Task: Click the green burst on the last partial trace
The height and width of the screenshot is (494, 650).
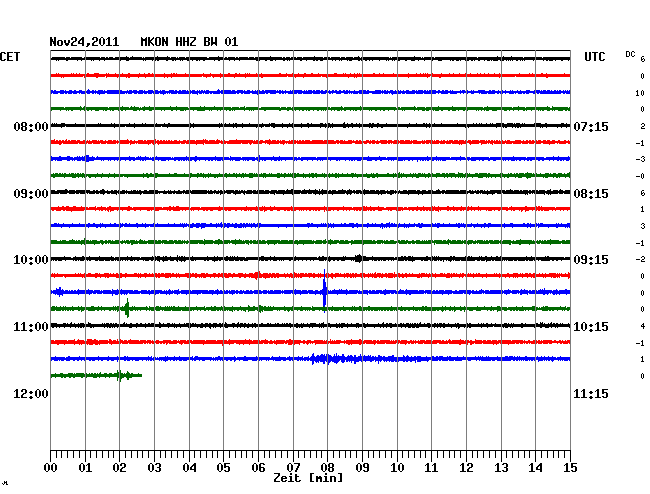Action: pos(124,375)
